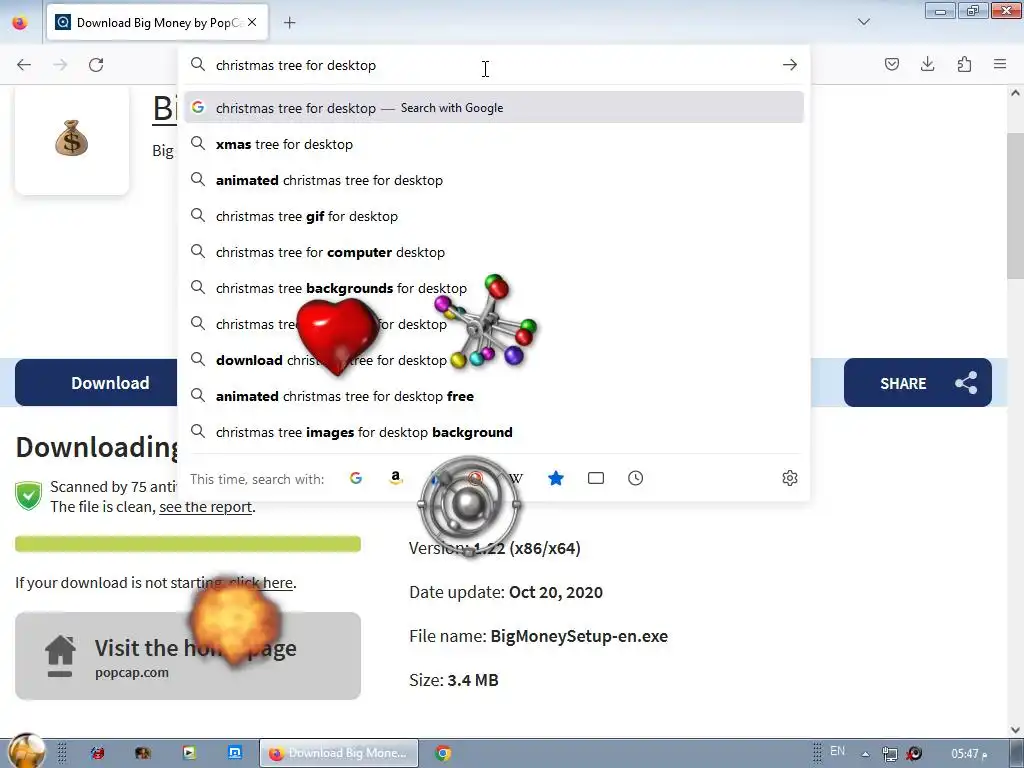
Task: Click the 'File name: BigMoneySetup-en.exe' text
Action: 538,636
